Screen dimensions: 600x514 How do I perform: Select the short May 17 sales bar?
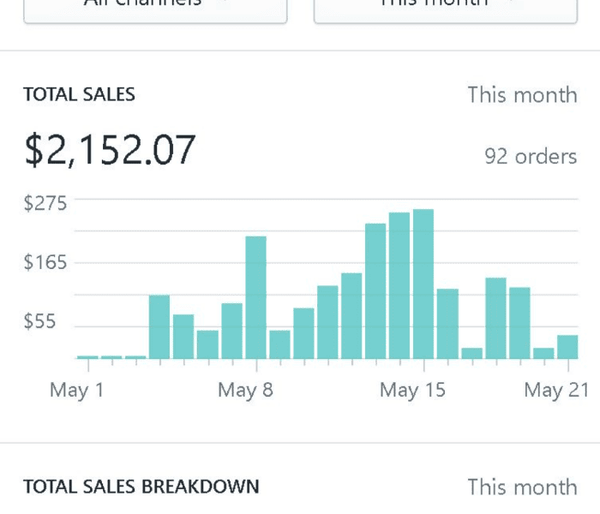tap(471, 352)
